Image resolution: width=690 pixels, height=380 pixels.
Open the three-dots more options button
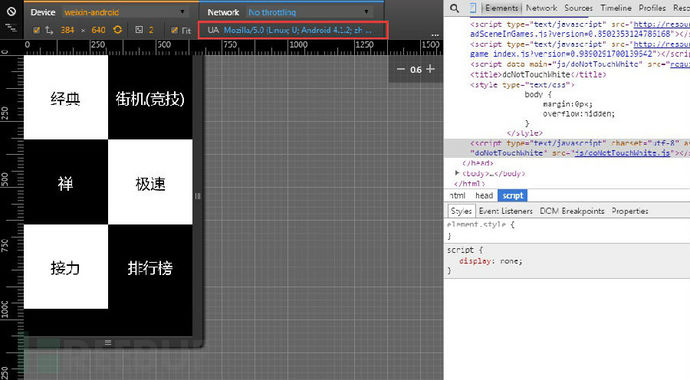click(435, 35)
